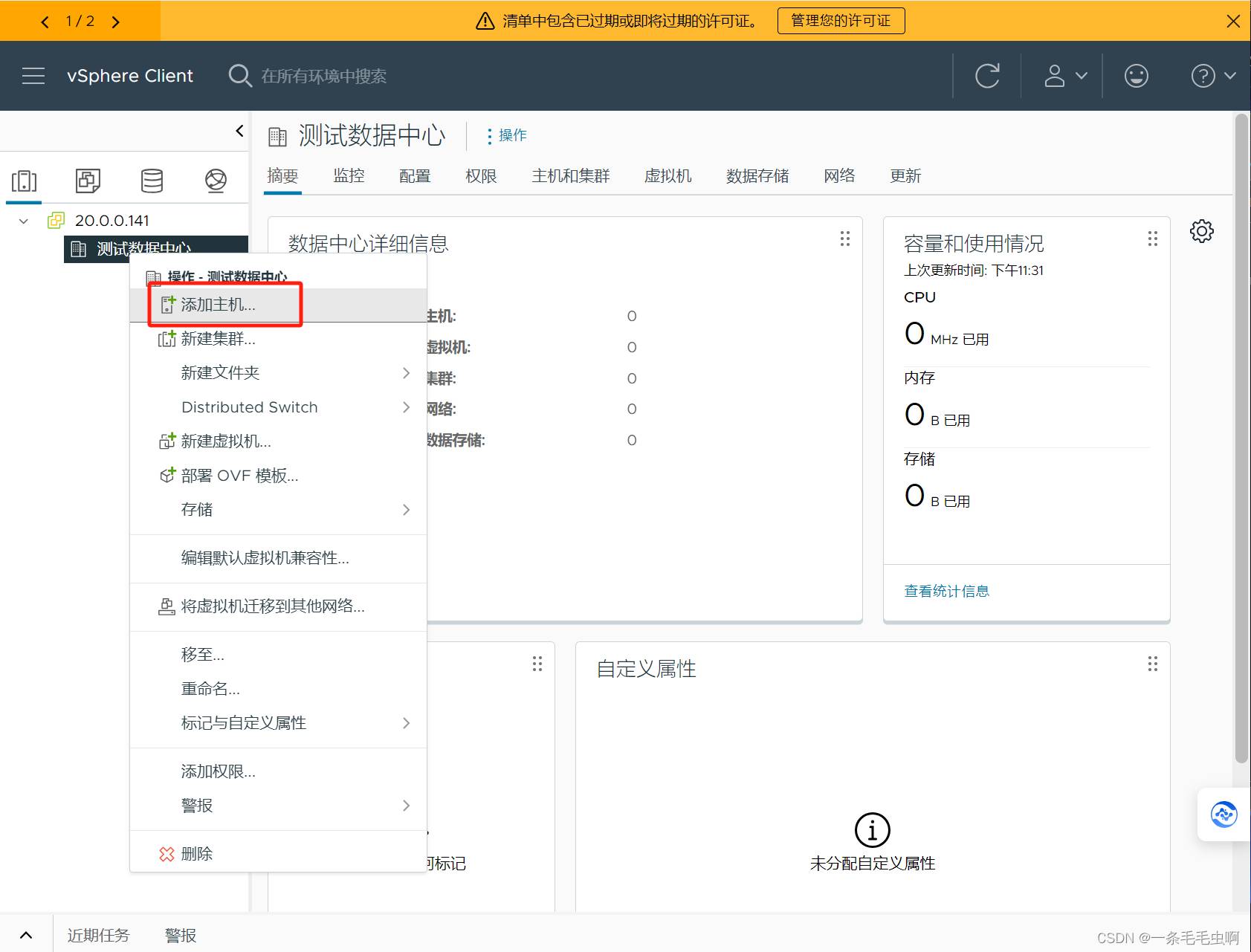1251x952 pixels.
Task: Open the hamburger navigation menu
Action: (x=33, y=76)
